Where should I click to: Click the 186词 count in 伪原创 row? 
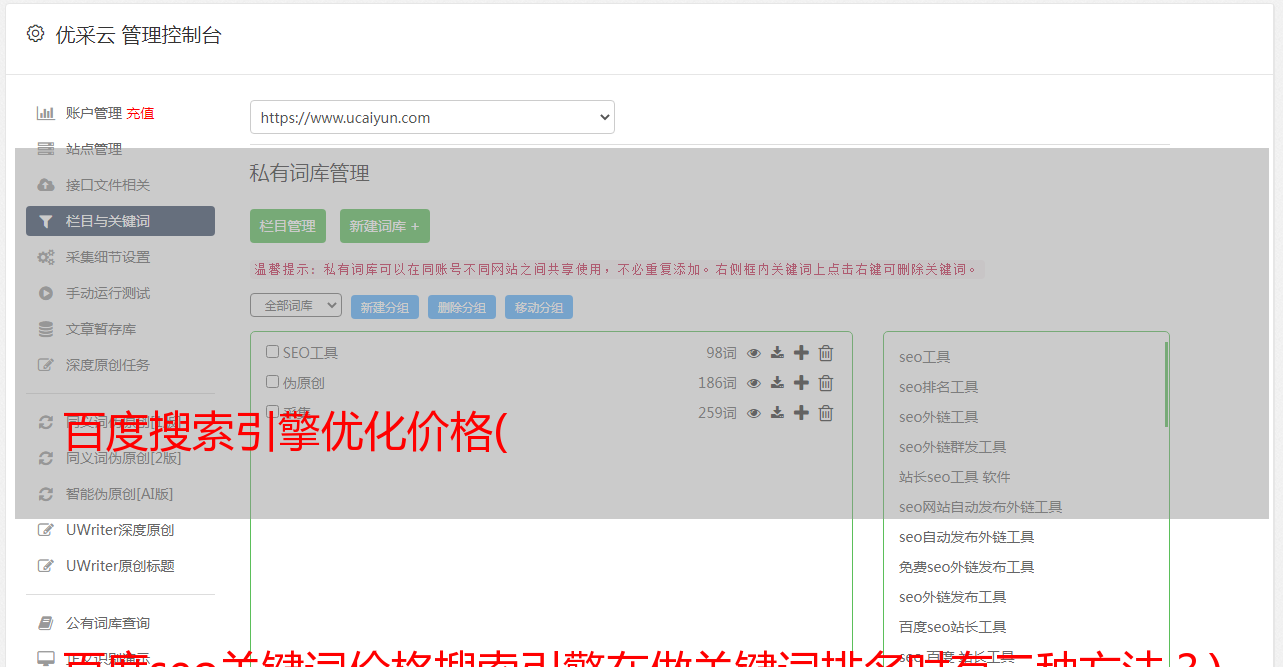717,383
